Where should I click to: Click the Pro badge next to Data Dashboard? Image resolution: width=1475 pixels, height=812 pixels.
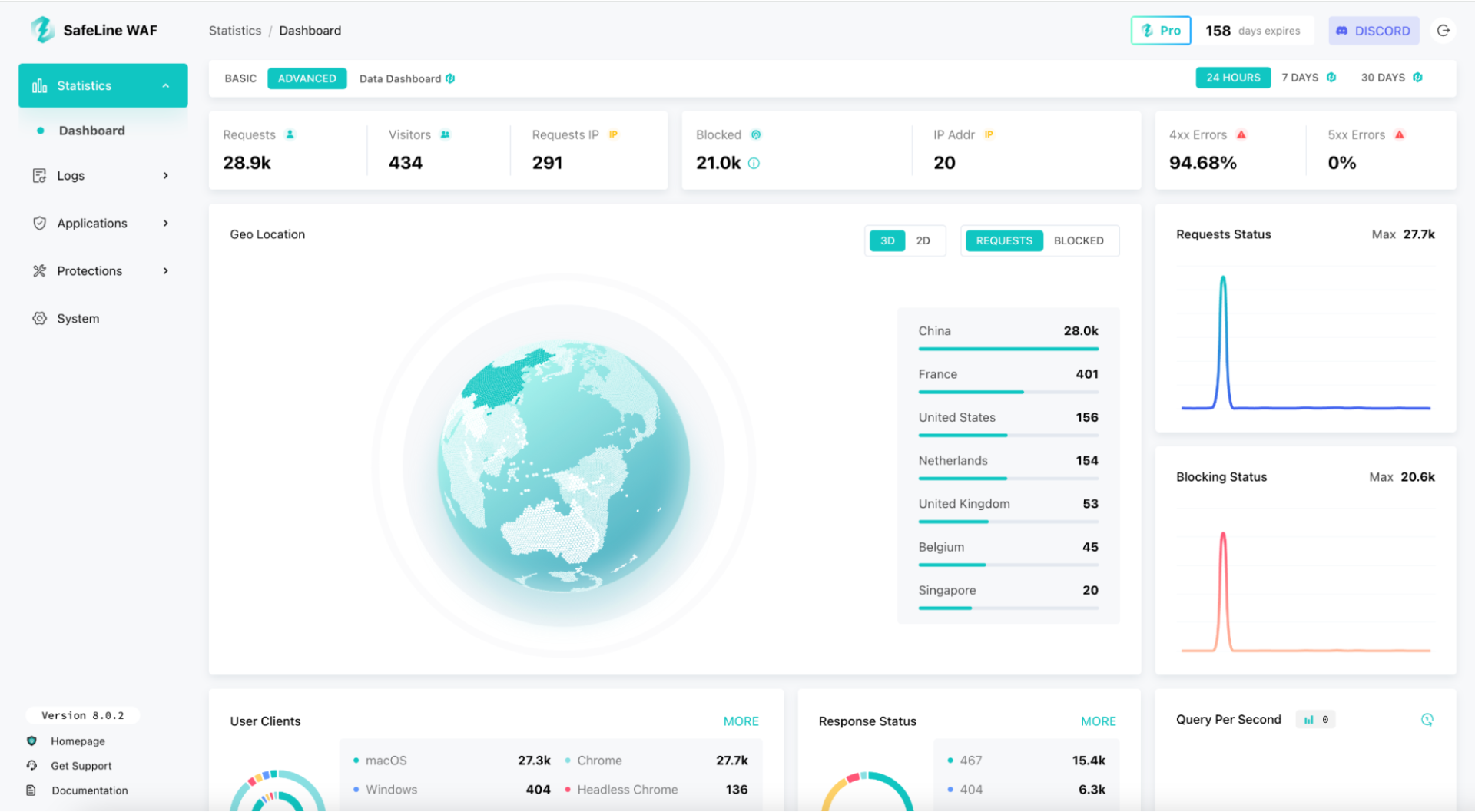[450, 78]
